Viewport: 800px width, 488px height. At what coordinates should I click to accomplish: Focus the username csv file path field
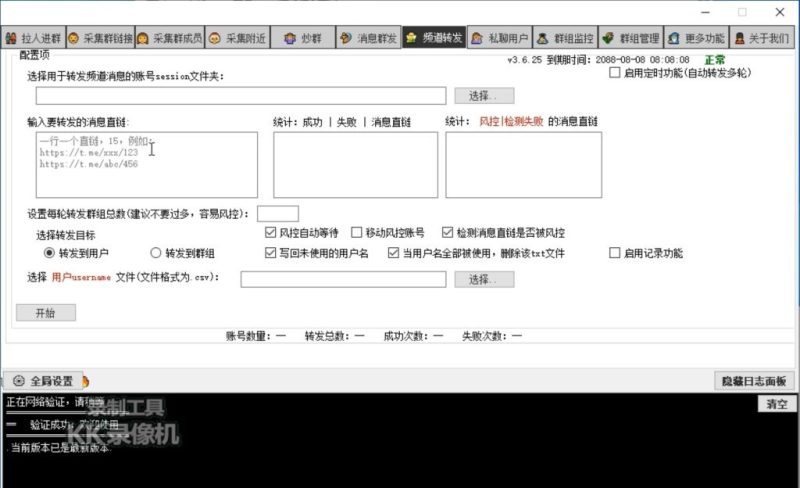coord(343,279)
